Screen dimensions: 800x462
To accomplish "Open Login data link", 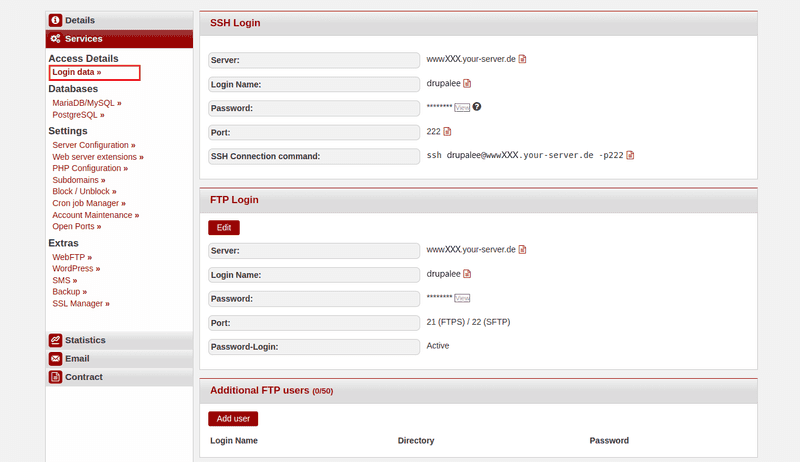I will point(77,72).
